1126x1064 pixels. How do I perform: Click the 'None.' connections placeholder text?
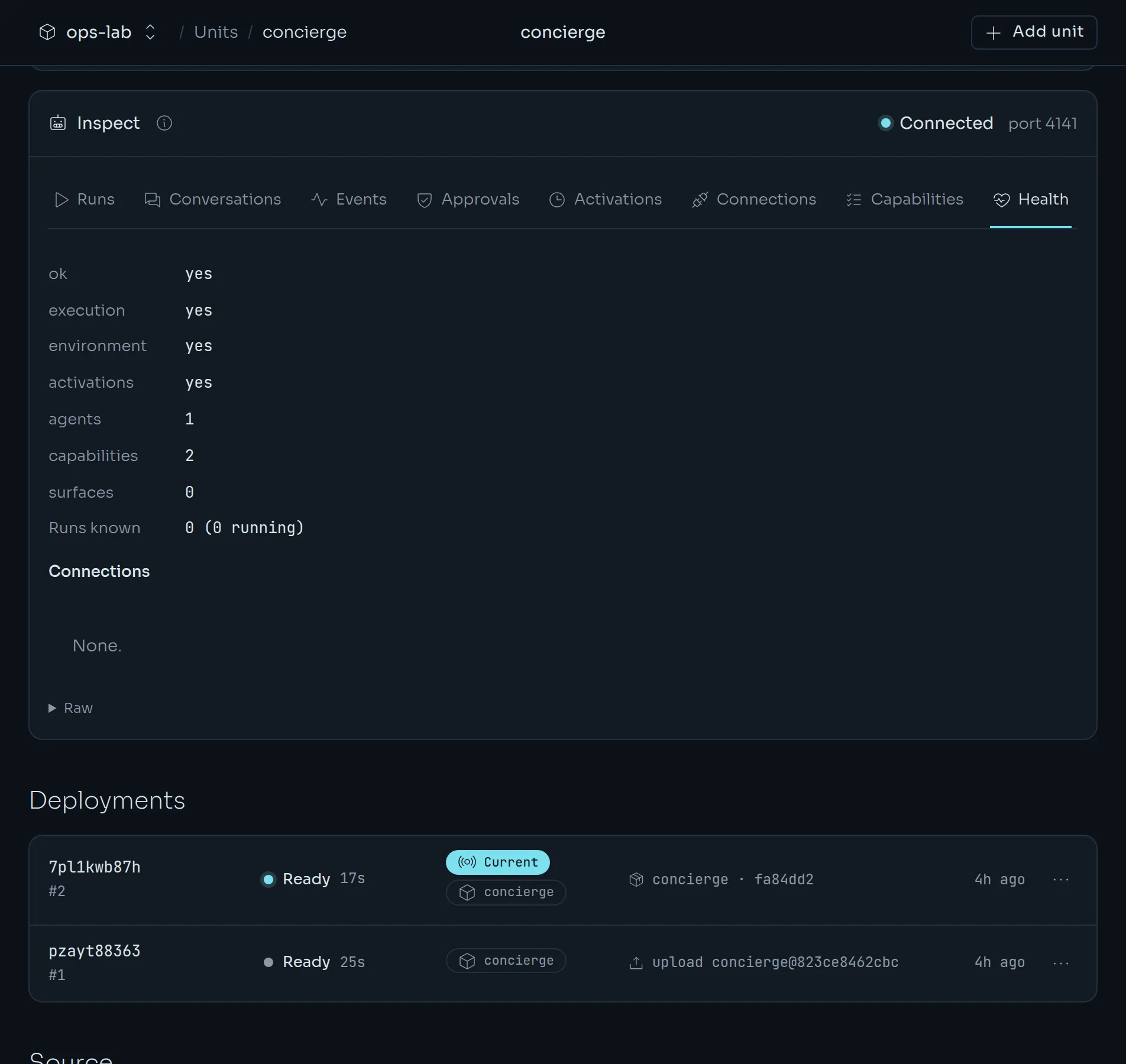click(x=97, y=645)
